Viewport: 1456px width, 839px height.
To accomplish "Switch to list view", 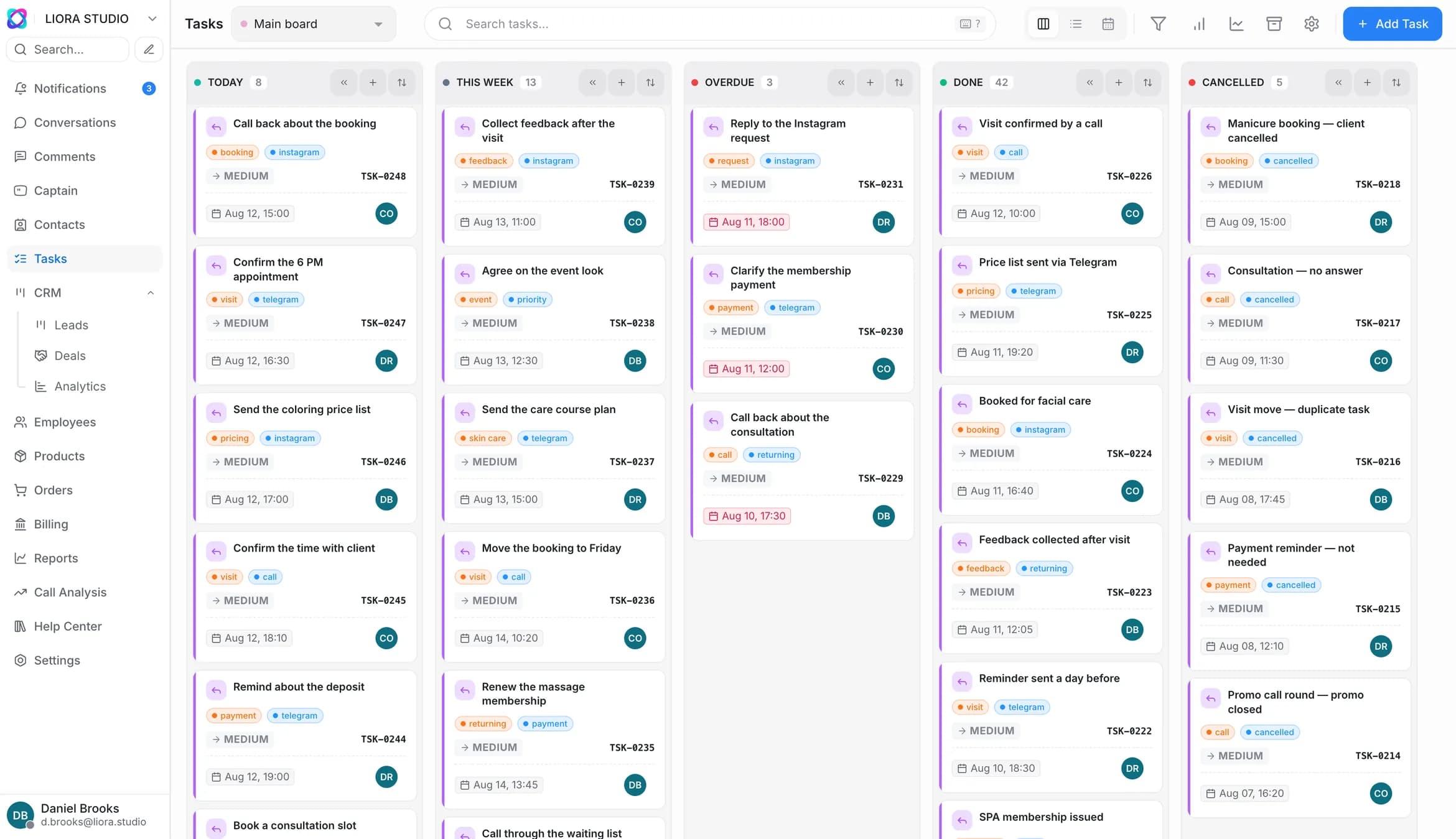I will coord(1076,24).
